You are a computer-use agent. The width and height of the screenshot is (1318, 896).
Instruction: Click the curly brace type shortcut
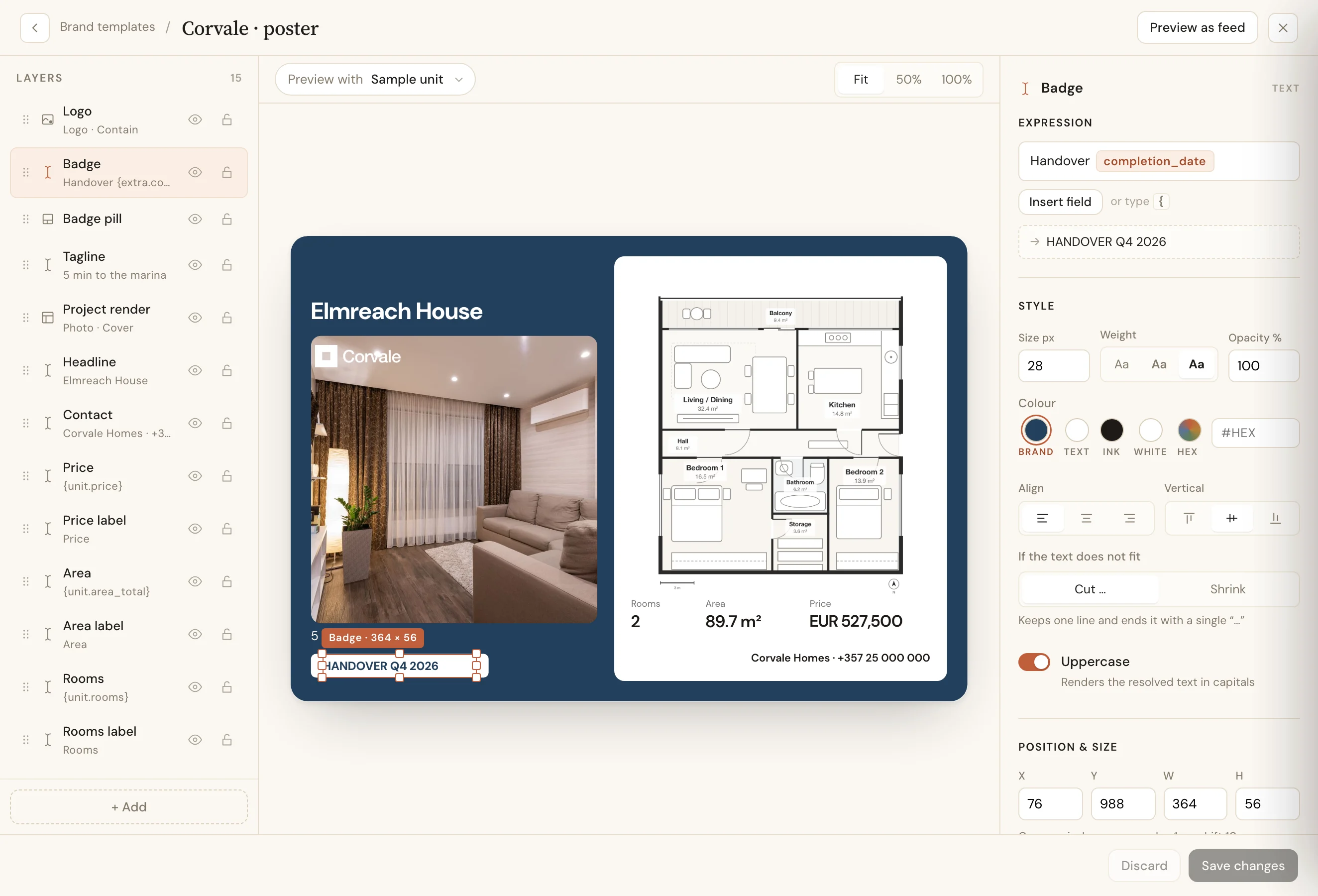point(1161,201)
